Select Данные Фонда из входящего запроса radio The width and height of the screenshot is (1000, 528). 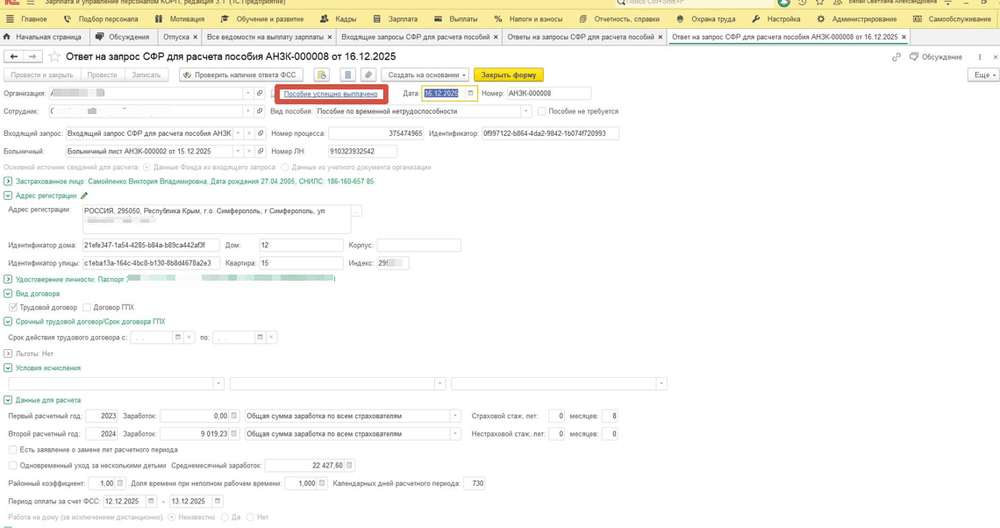click(x=147, y=167)
